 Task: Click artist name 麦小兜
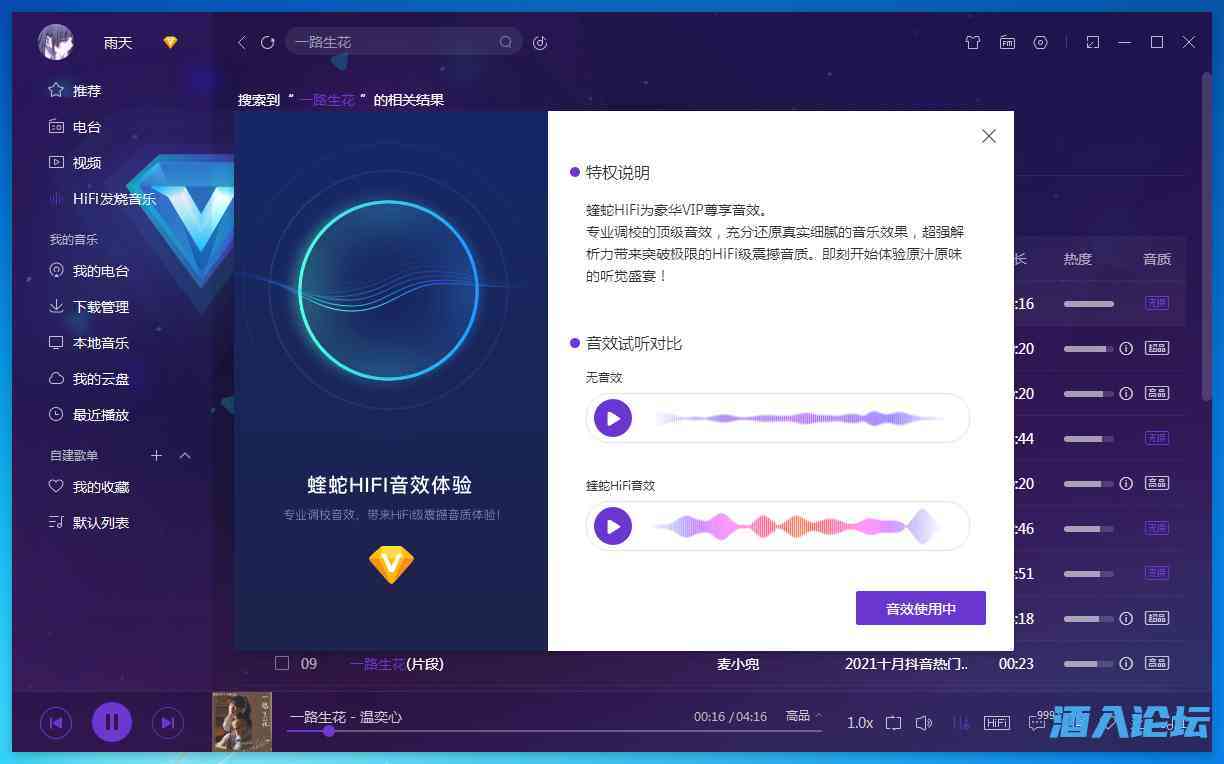738,663
